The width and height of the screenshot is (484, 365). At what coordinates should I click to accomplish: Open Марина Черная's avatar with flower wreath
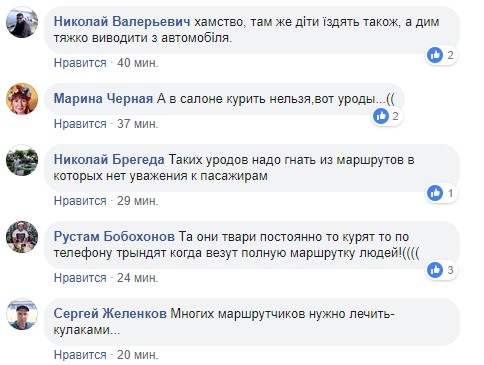click(22, 99)
